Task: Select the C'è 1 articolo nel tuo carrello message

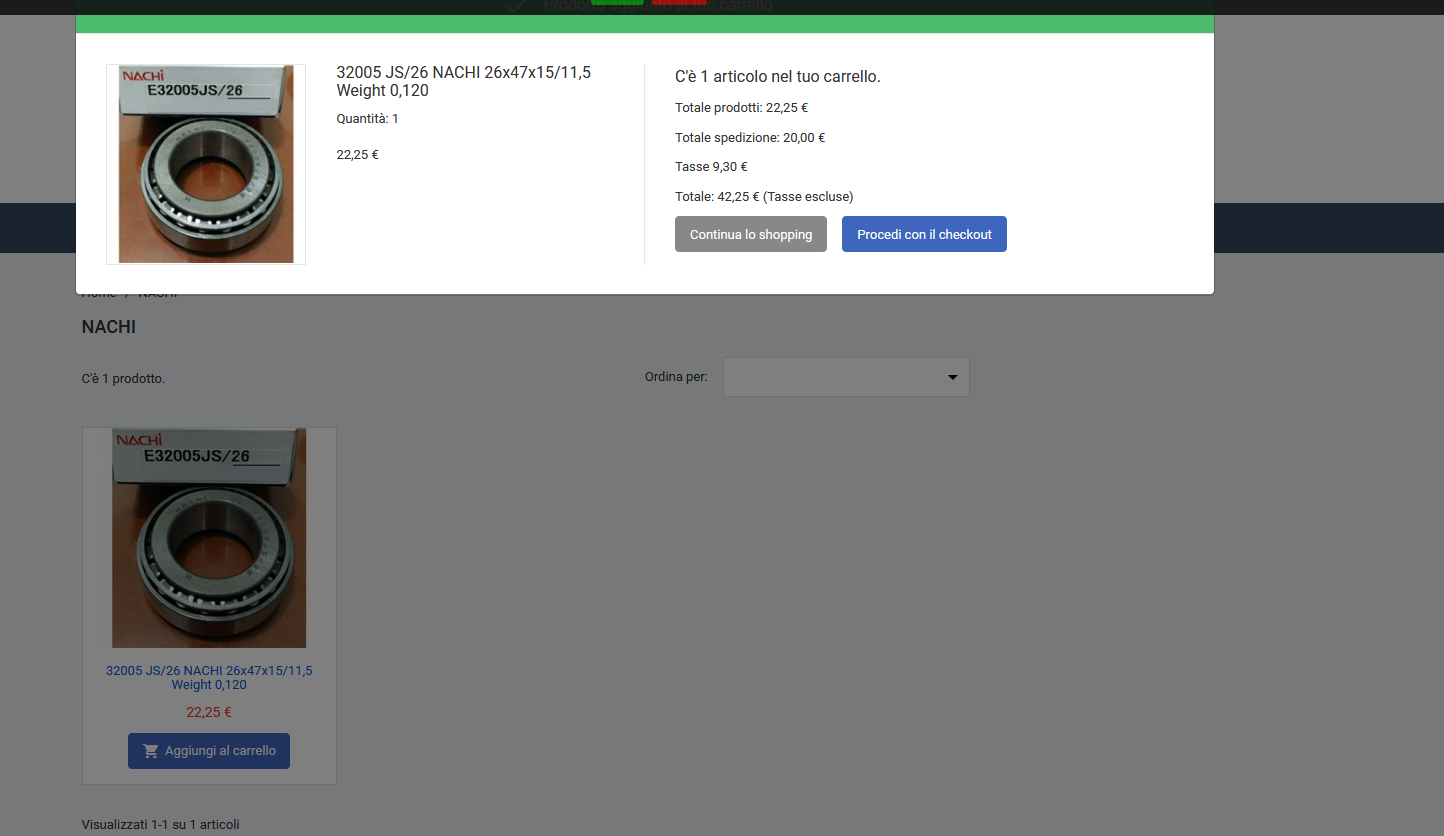Action: tap(778, 77)
